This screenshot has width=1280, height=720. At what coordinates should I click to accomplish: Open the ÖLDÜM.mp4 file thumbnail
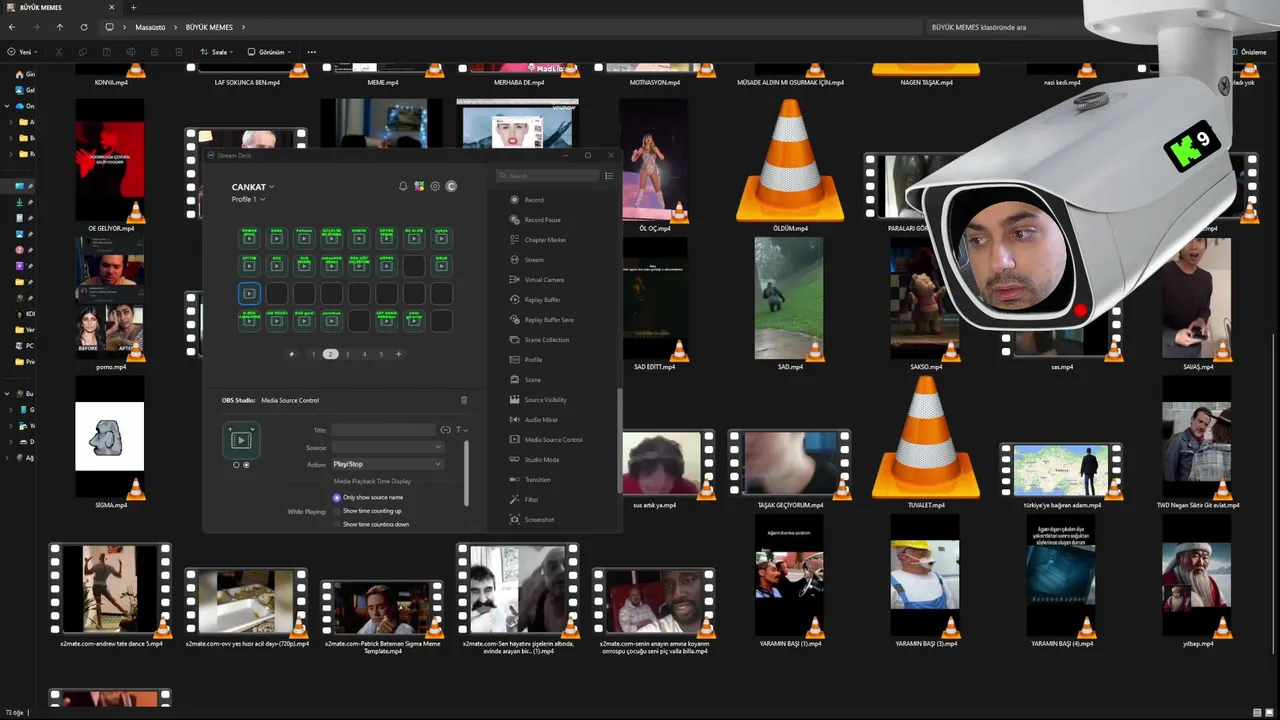tap(790, 160)
